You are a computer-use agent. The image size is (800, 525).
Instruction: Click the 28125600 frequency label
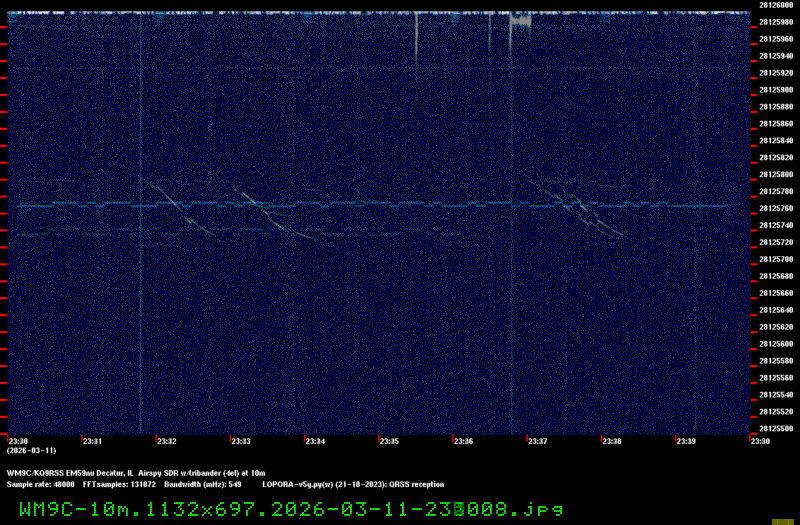pos(776,344)
